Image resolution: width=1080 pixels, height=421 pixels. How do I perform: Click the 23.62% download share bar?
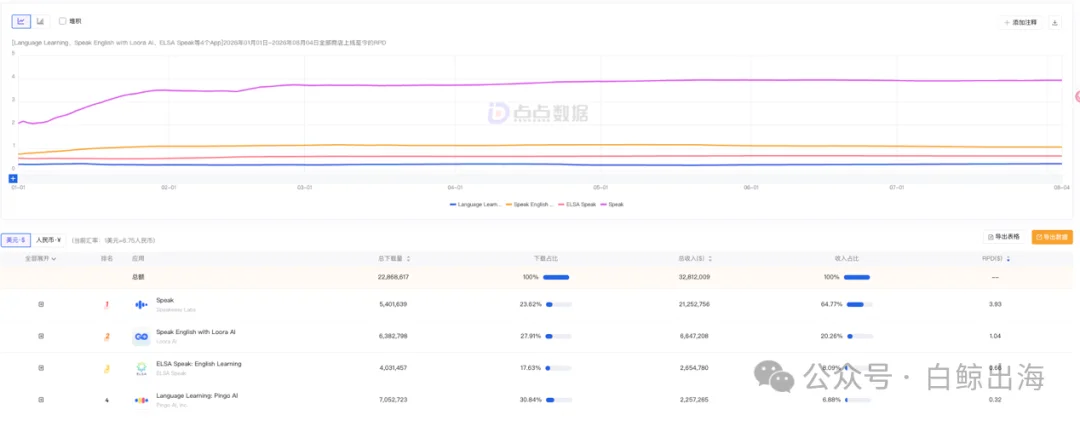pyautogui.click(x=559, y=304)
